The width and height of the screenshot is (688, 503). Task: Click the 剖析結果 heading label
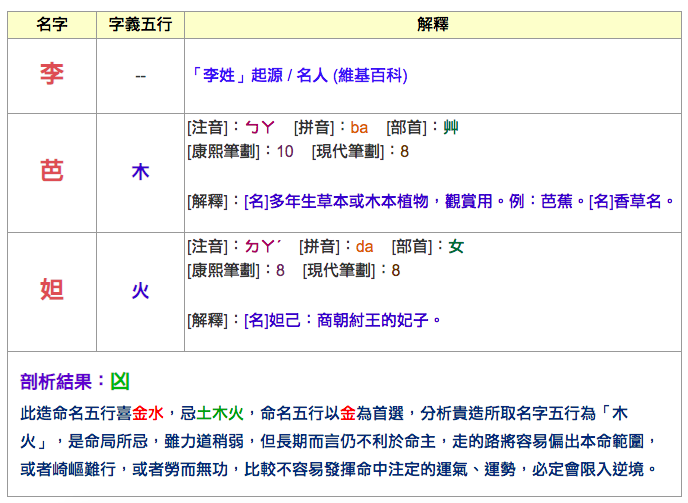tap(62, 381)
